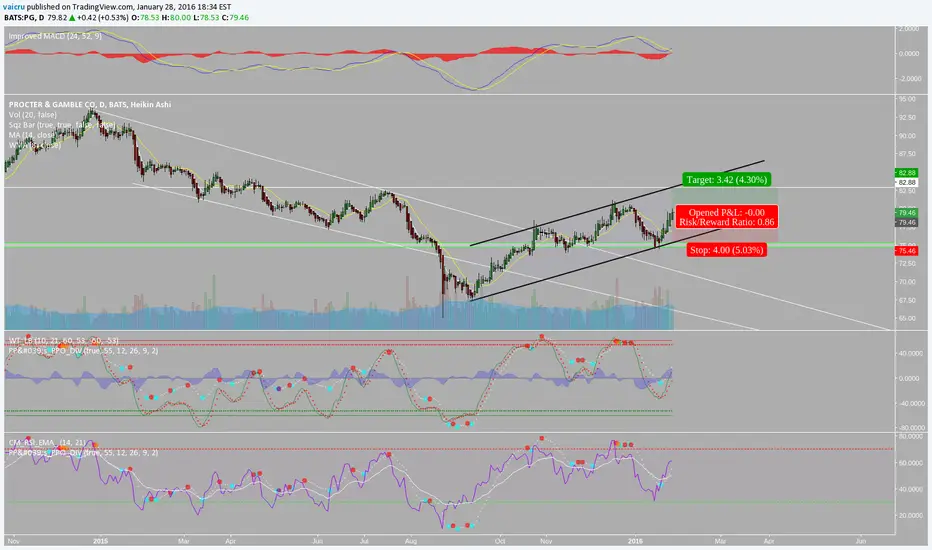932x550 pixels.
Task: Click the 70.00 price axis label
Action: pos(907,282)
